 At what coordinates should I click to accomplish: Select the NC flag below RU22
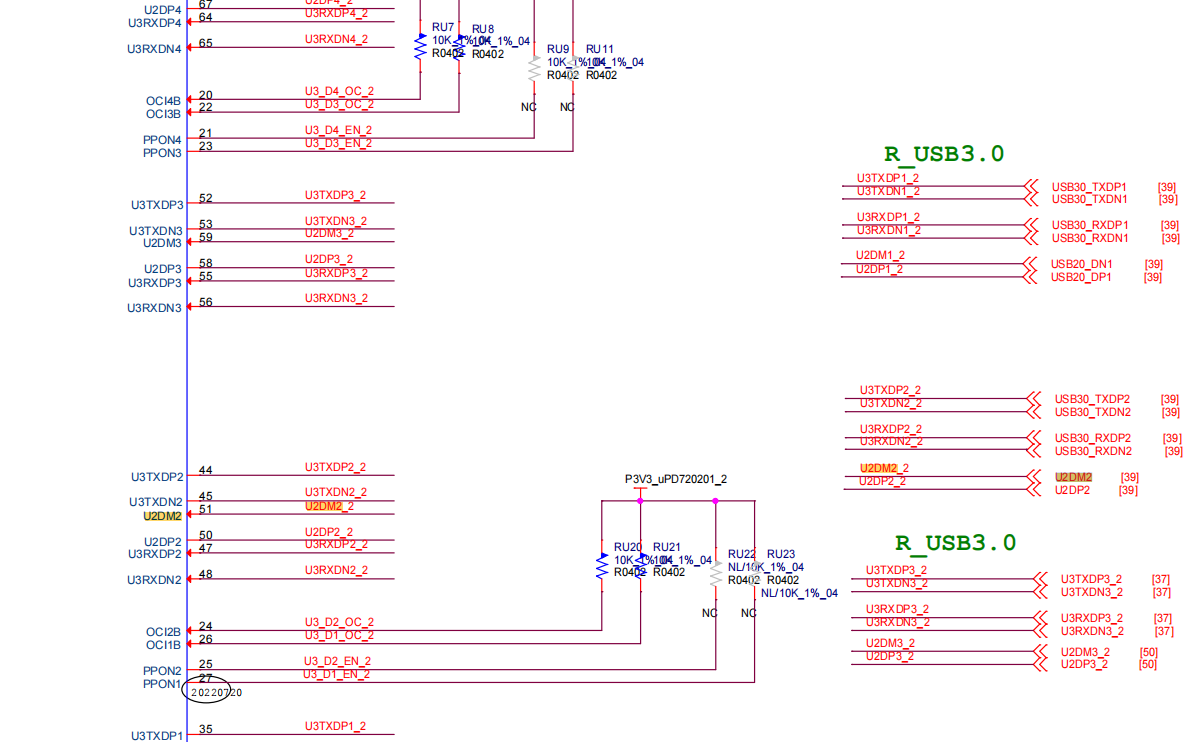point(709,613)
